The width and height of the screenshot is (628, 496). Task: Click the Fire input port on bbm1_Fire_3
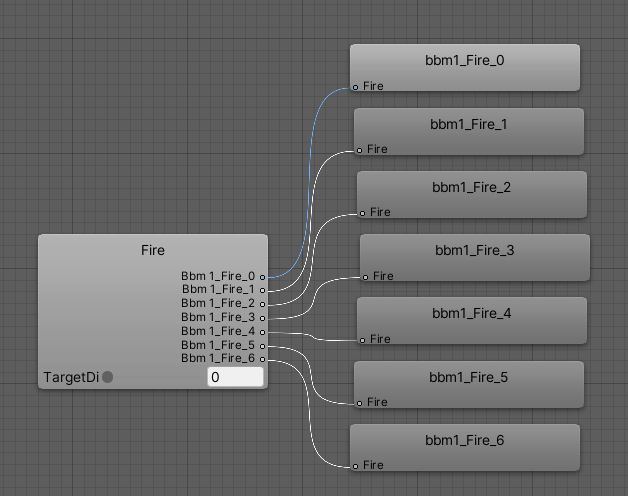[366, 276]
